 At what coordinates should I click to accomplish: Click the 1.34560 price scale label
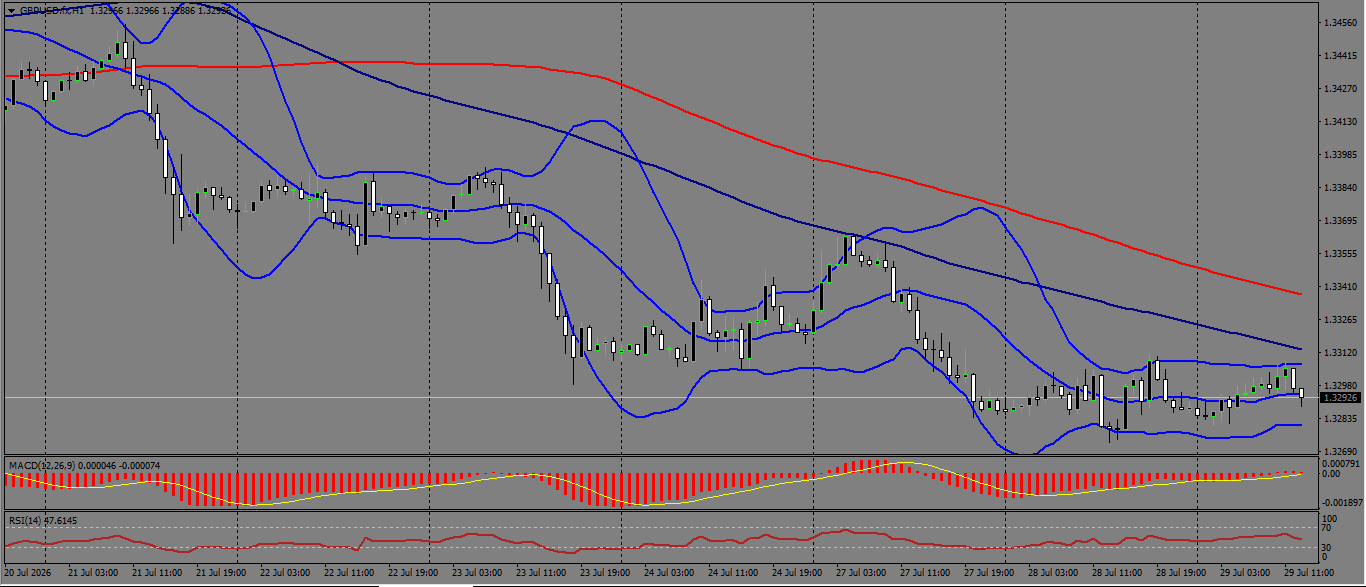click(x=1339, y=22)
